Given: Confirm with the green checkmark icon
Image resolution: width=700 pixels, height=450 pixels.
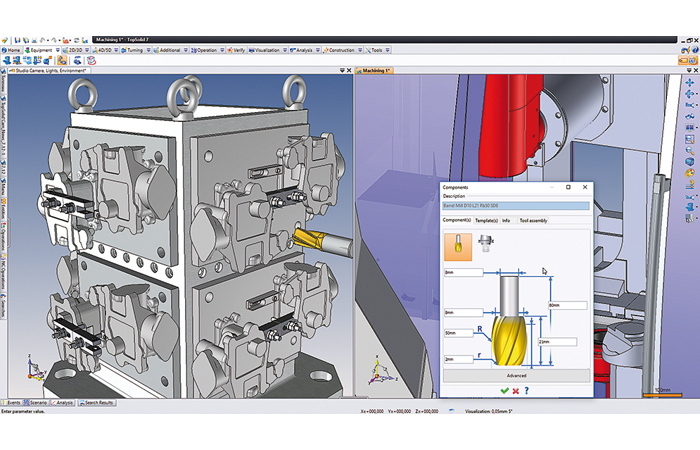Looking at the screenshot, I should point(504,390).
